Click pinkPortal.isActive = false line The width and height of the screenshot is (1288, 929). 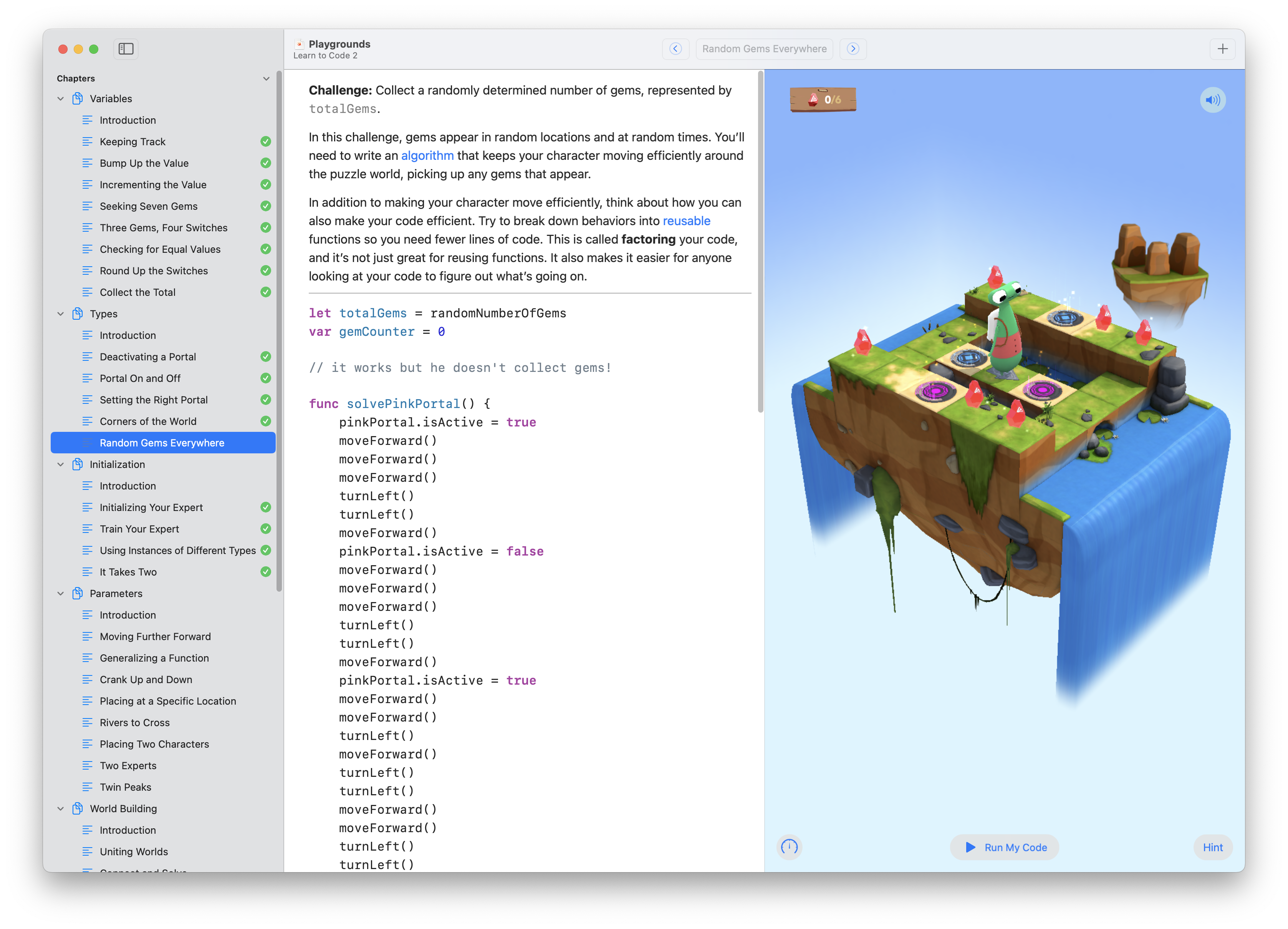(441, 551)
